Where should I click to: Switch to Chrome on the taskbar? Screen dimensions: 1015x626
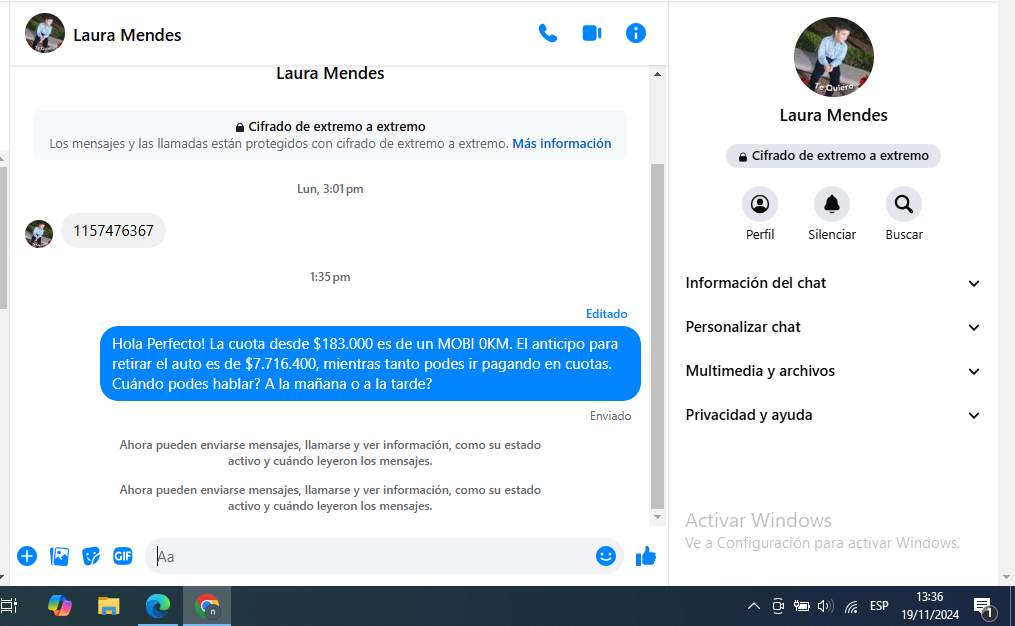[x=207, y=606]
